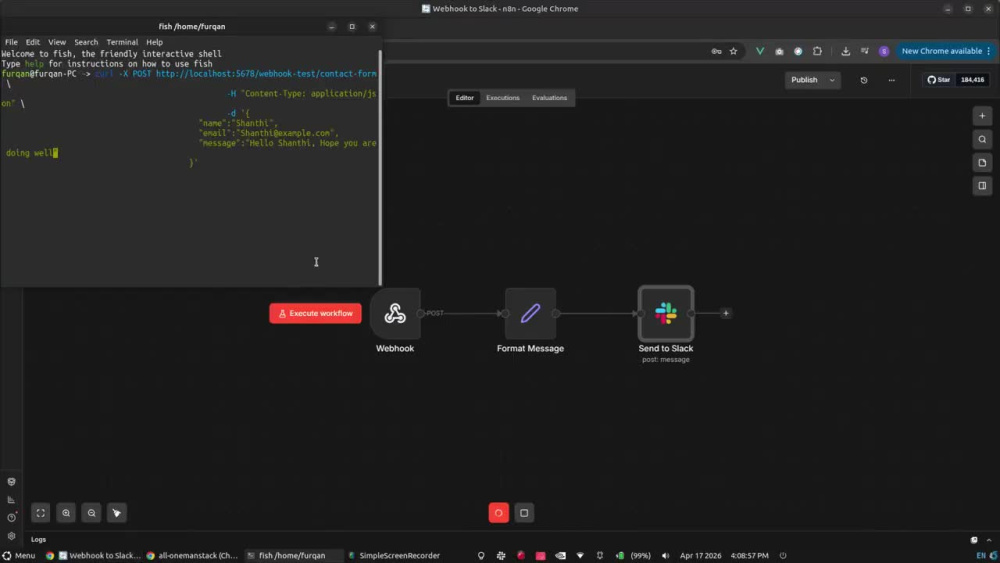
Task: Open the Wi-Fi network tray icon
Action: click(x=580, y=555)
